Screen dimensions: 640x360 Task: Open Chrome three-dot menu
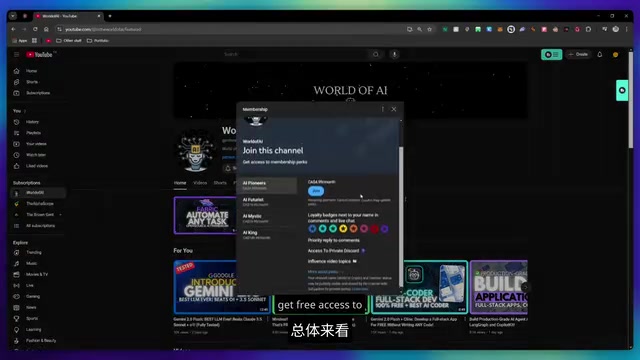pos(627,29)
